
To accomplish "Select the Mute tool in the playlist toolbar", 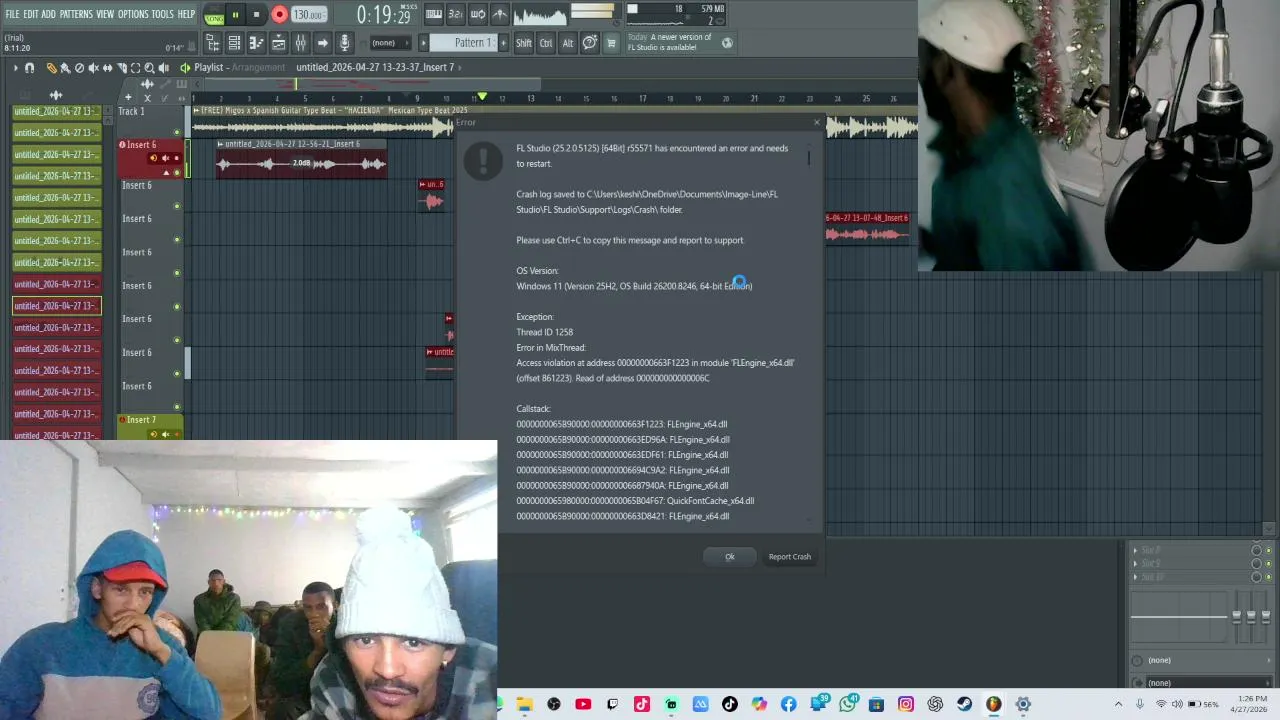I will pyautogui.click(x=93, y=68).
